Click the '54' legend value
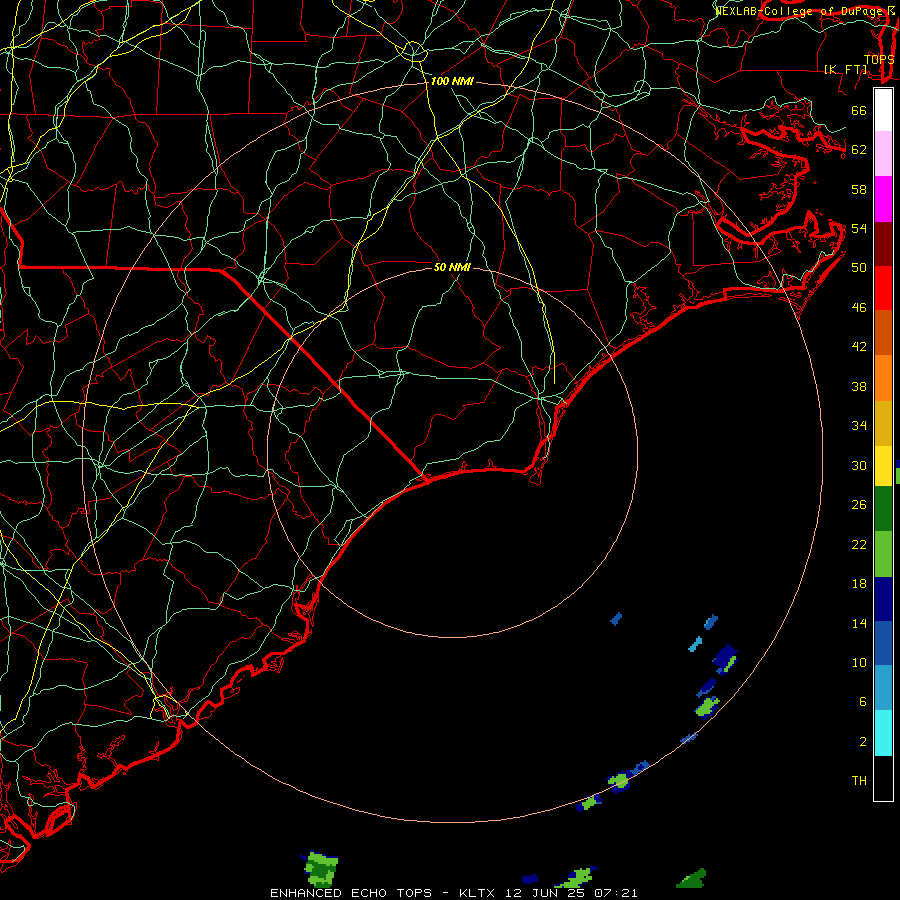Viewport: 900px width, 900px height. [x=859, y=228]
